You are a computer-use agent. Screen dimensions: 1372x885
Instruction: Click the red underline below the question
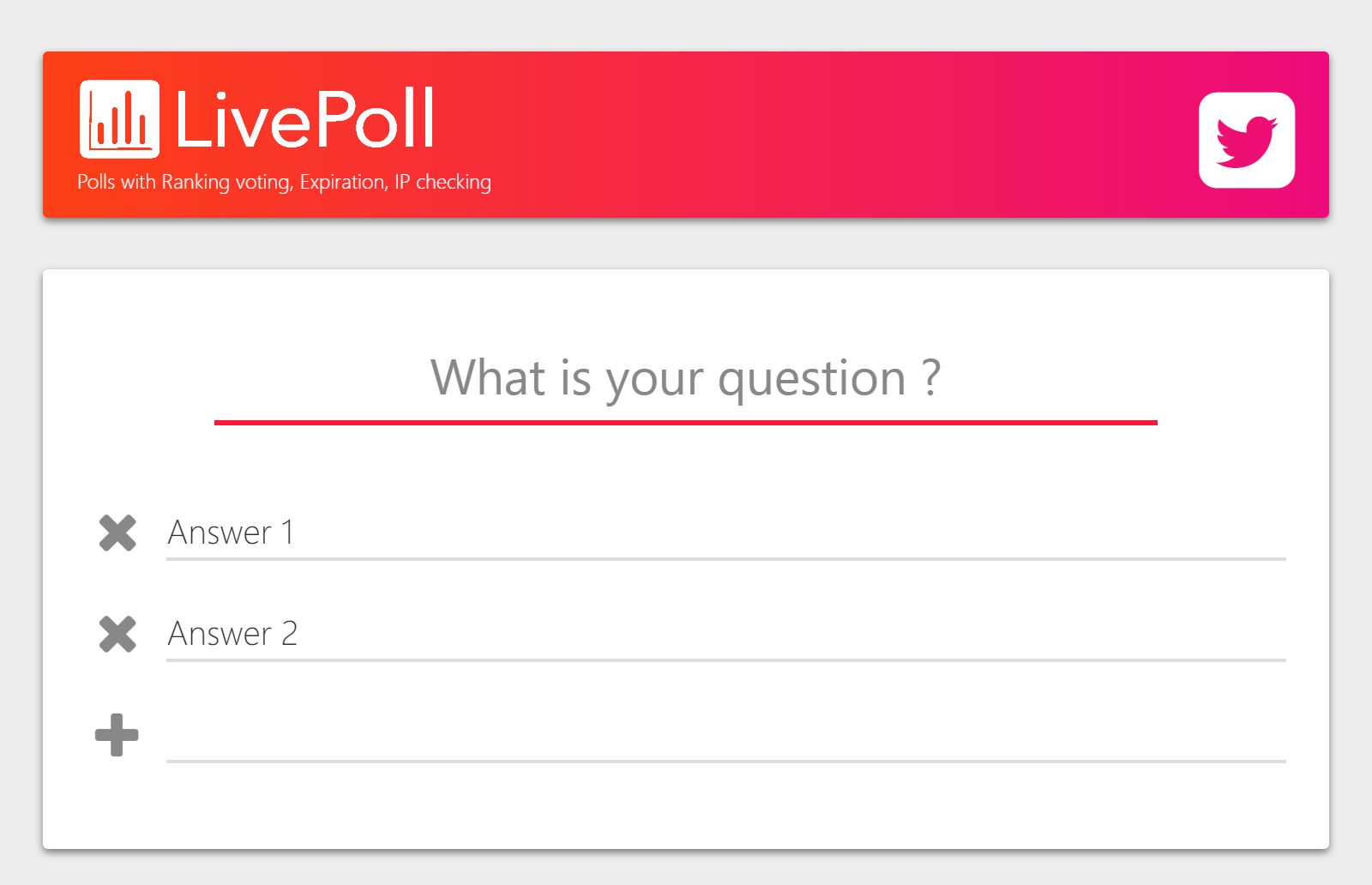coord(686,420)
